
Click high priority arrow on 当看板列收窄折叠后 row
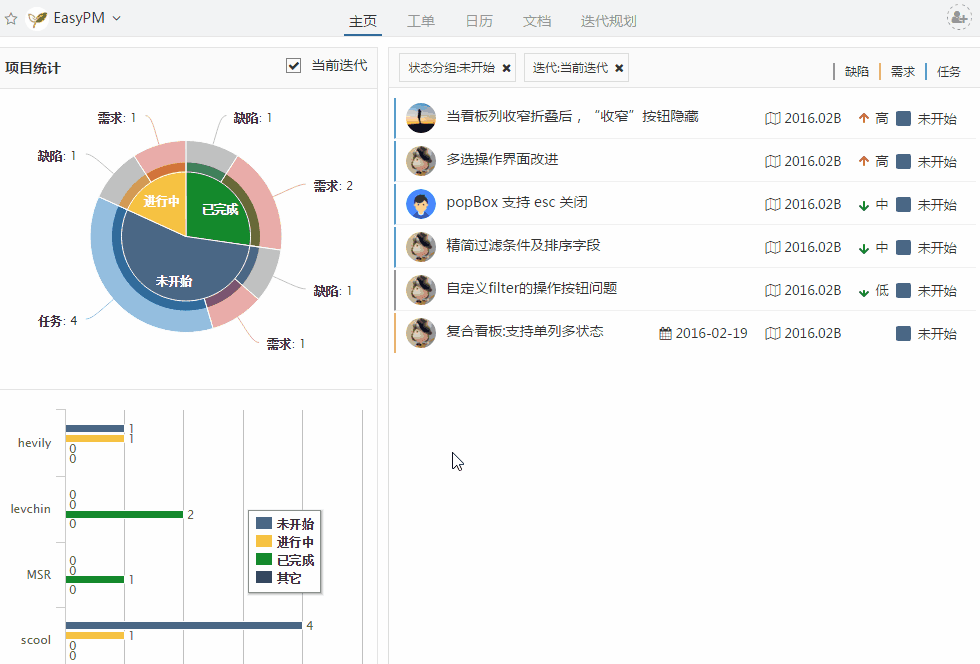pyautogui.click(x=864, y=118)
